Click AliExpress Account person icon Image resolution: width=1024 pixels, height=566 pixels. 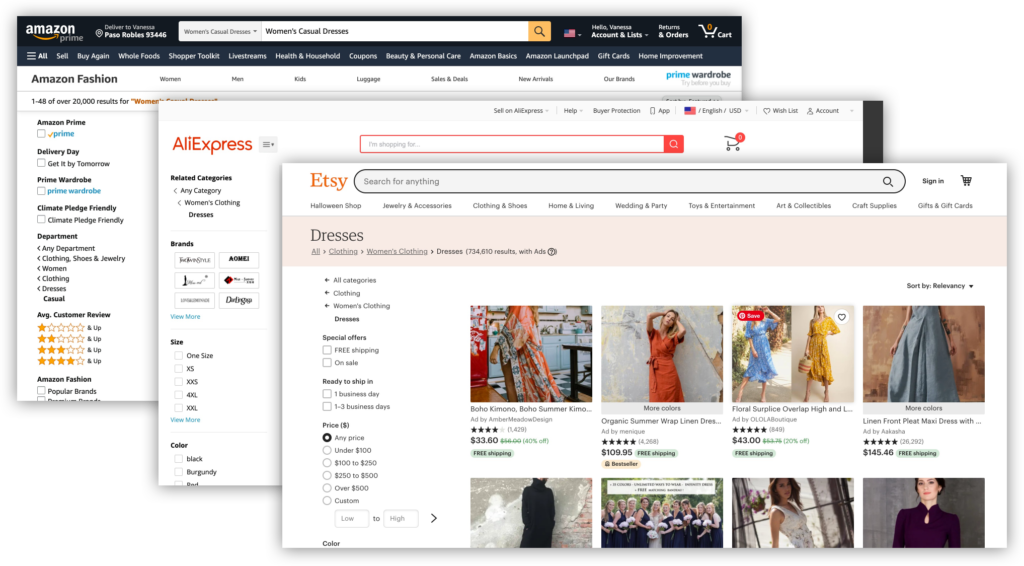tap(810, 111)
